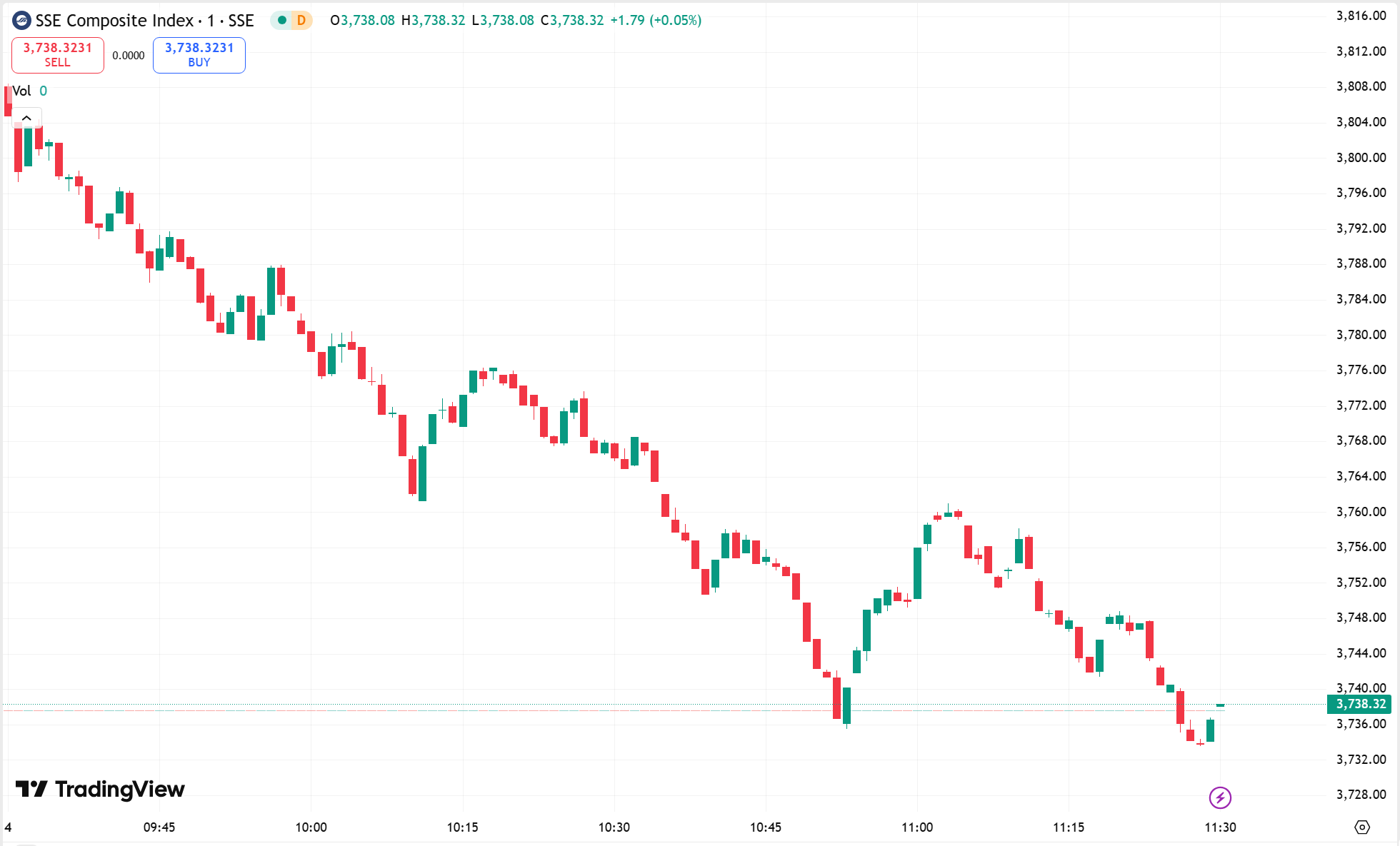This screenshot has width=1400, height=846.
Task: Click the closing price value in the OHLC legend
Action: [x=576, y=21]
